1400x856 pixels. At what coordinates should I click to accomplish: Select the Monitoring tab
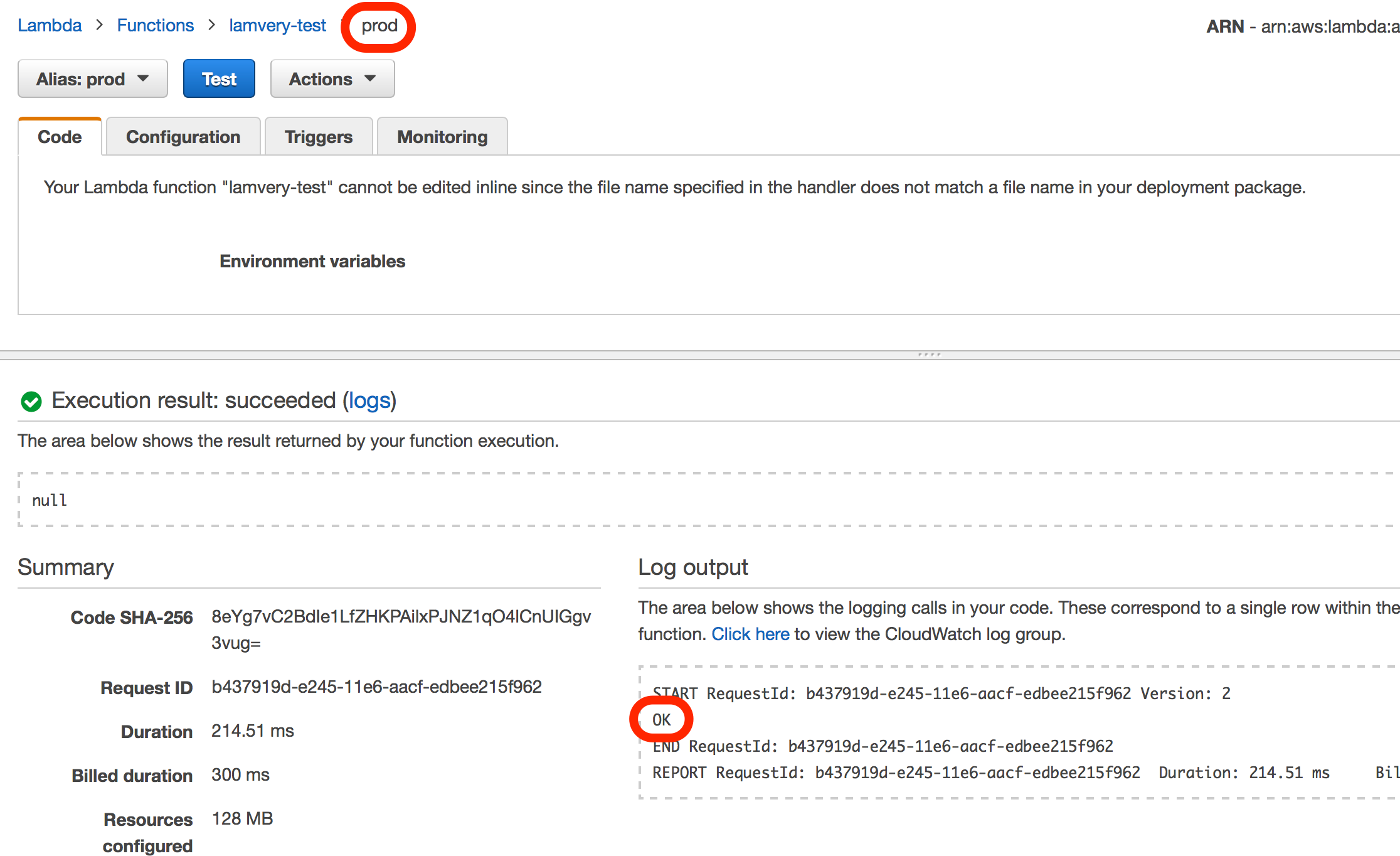(x=442, y=137)
